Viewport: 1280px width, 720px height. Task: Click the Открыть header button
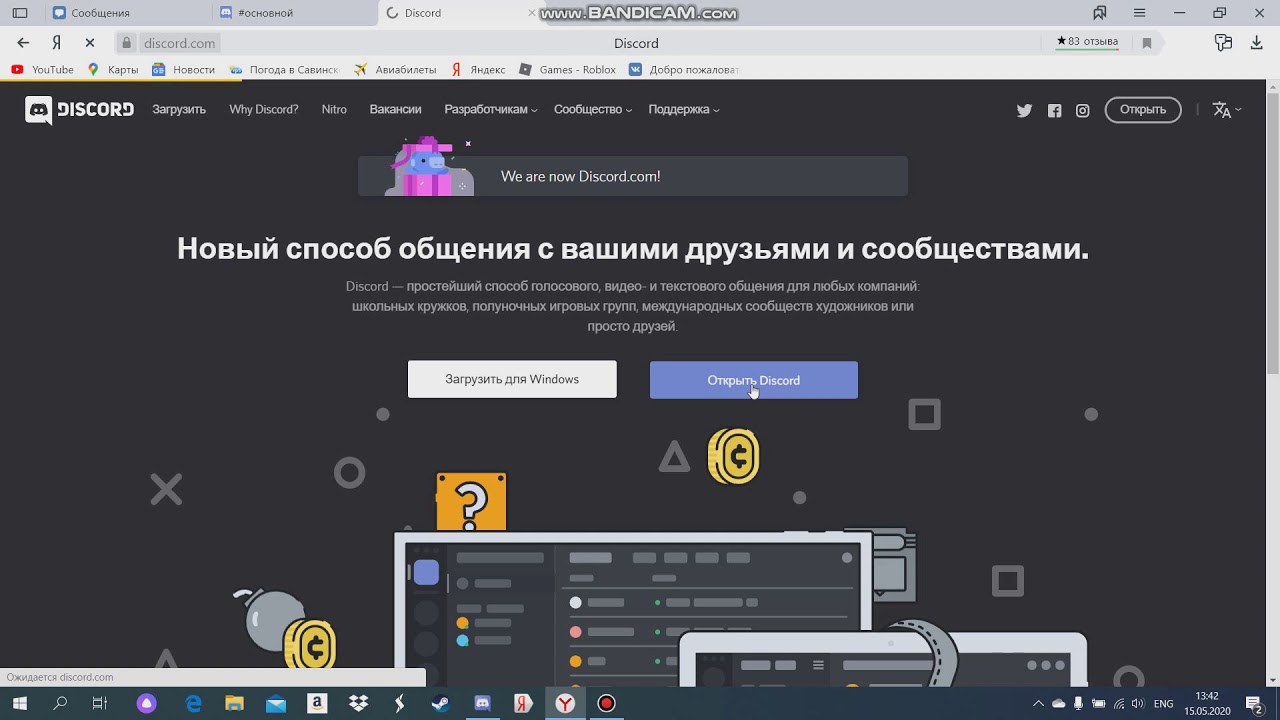[1143, 110]
